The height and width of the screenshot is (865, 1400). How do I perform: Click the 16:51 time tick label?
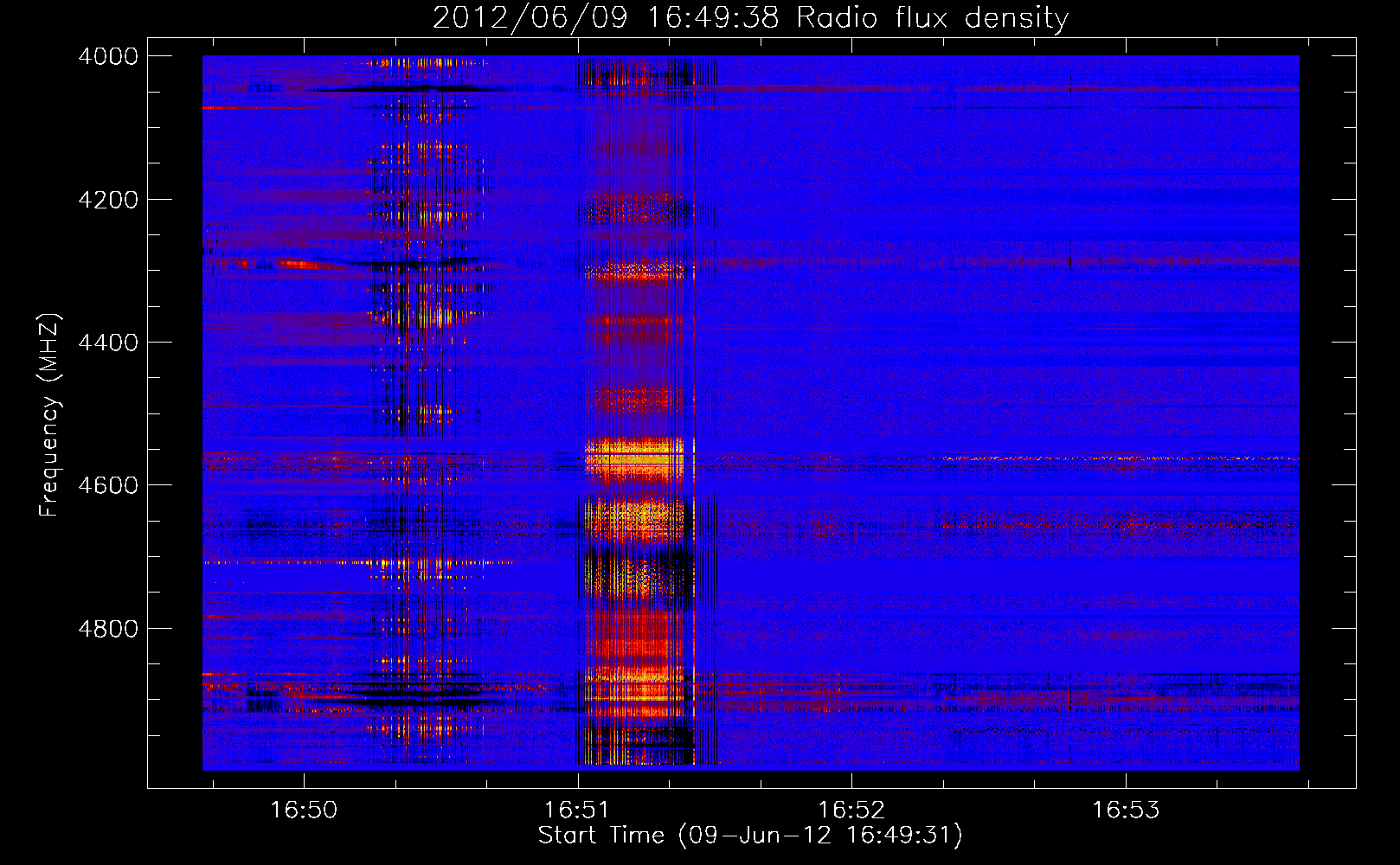click(577, 810)
